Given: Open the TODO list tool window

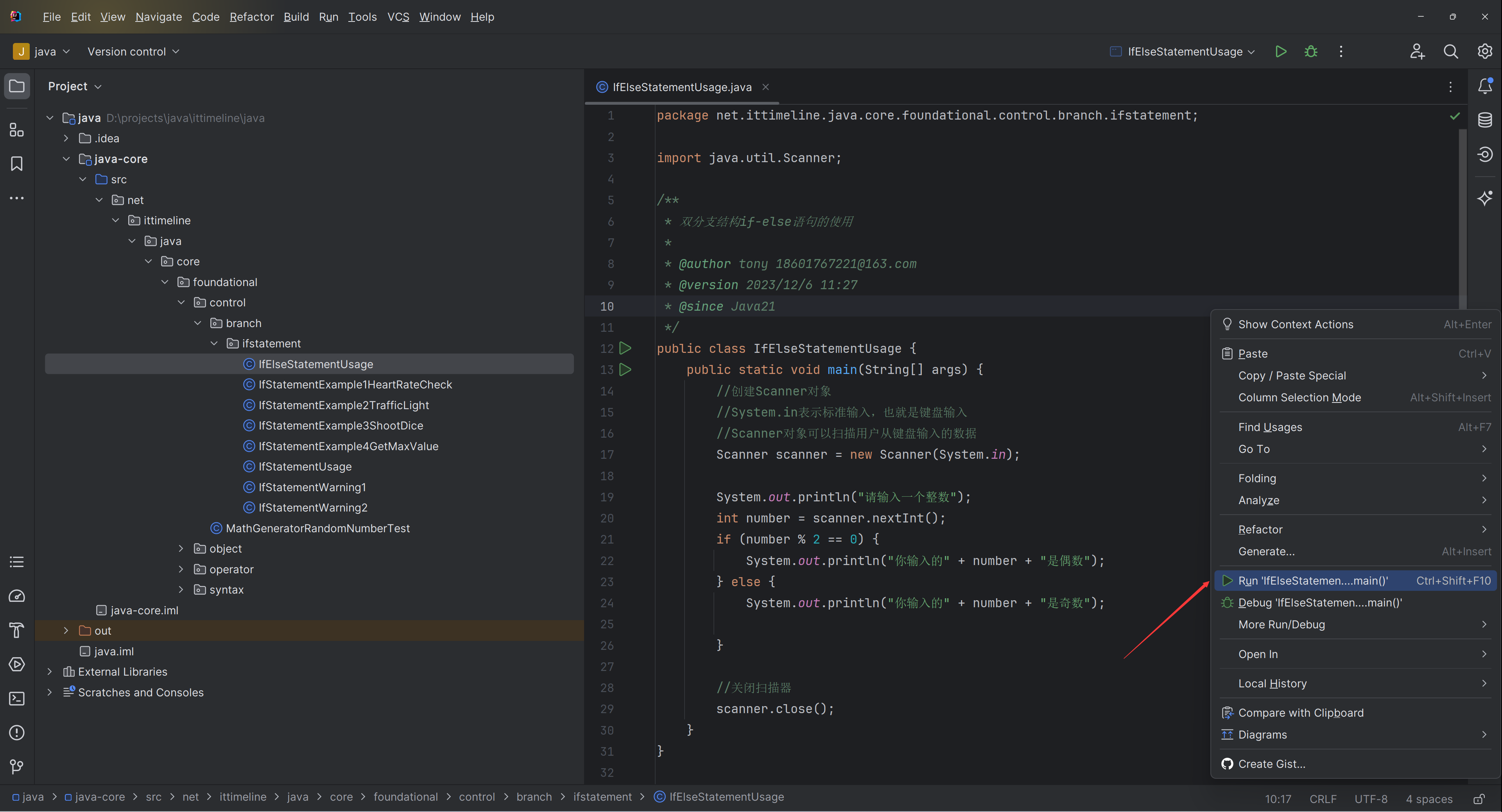Looking at the screenshot, I should (x=17, y=562).
